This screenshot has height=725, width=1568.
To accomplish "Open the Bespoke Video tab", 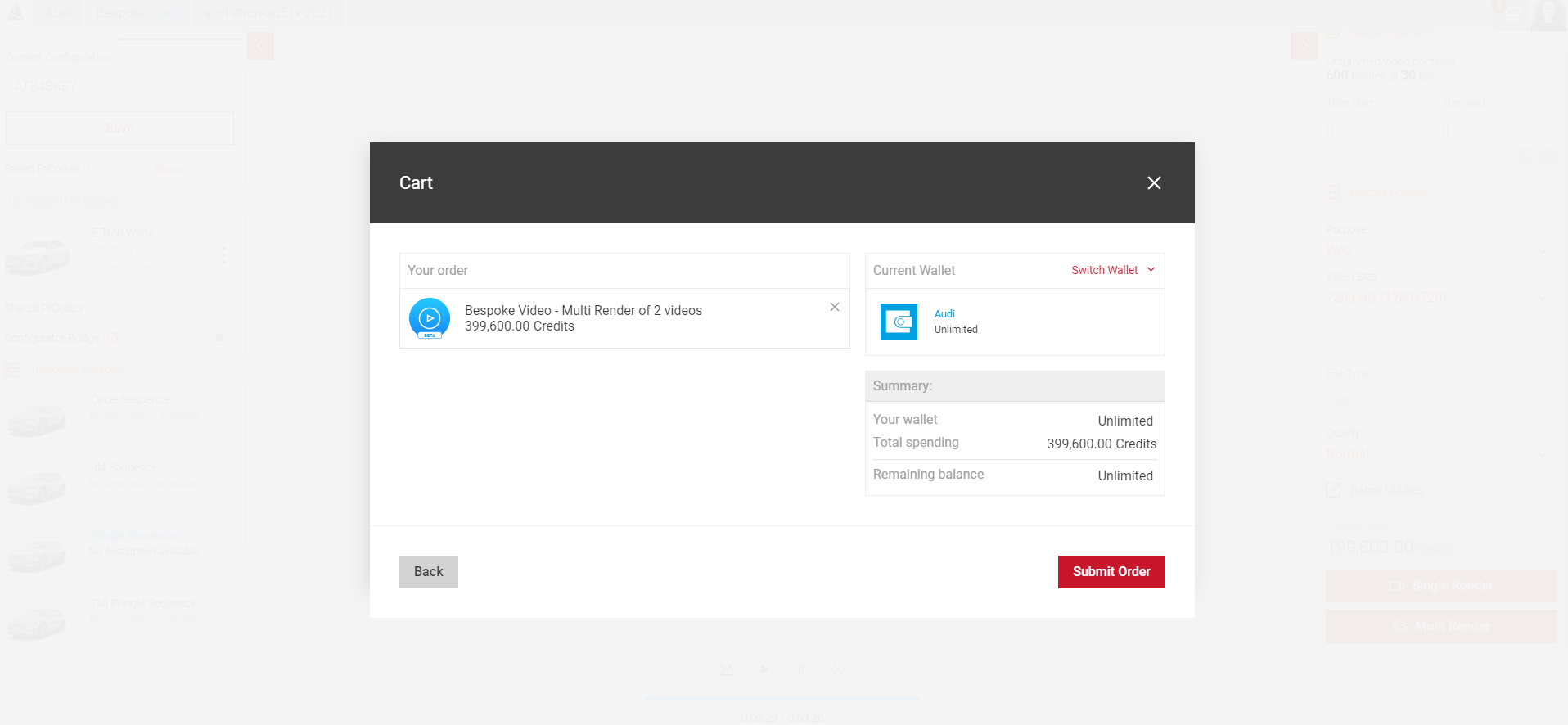I will coord(137,13).
